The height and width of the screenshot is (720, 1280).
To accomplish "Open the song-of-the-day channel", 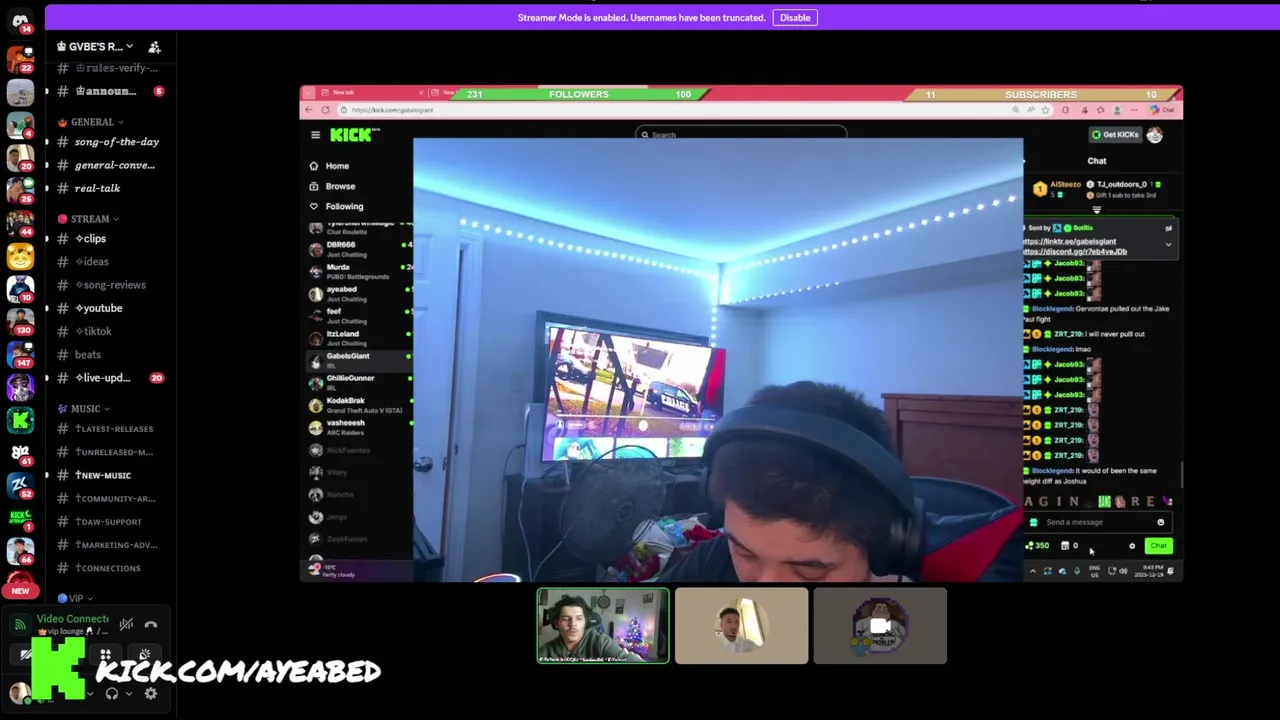I will pyautogui.click(x=108, y=142).
